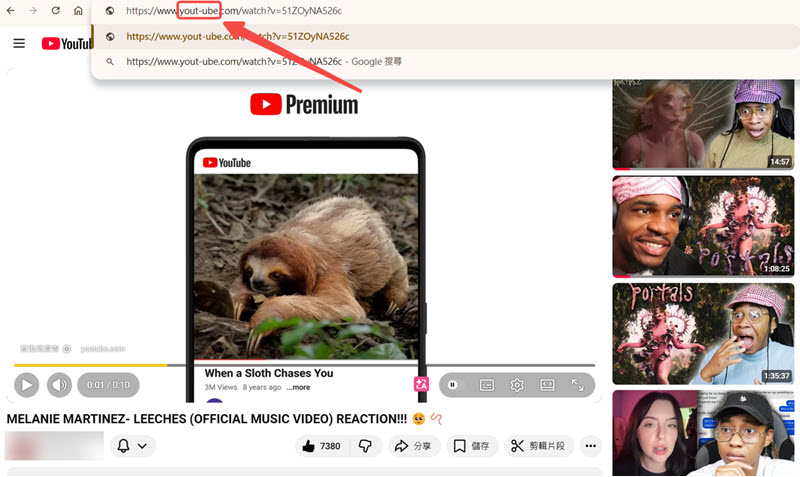Click the sloth video inside the ad phone
The height and width of the screenshot is (477, 800).
click(x=306, y=266)
